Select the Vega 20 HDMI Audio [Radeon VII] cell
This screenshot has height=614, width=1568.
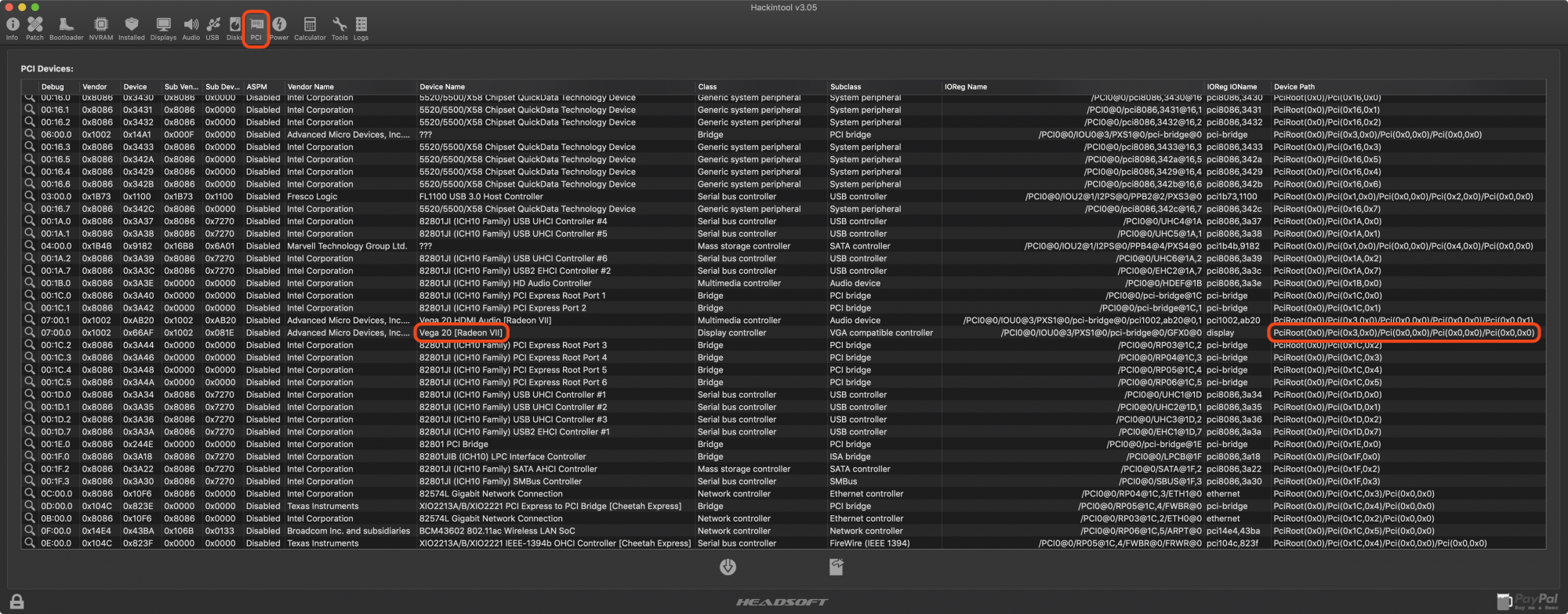485,320
